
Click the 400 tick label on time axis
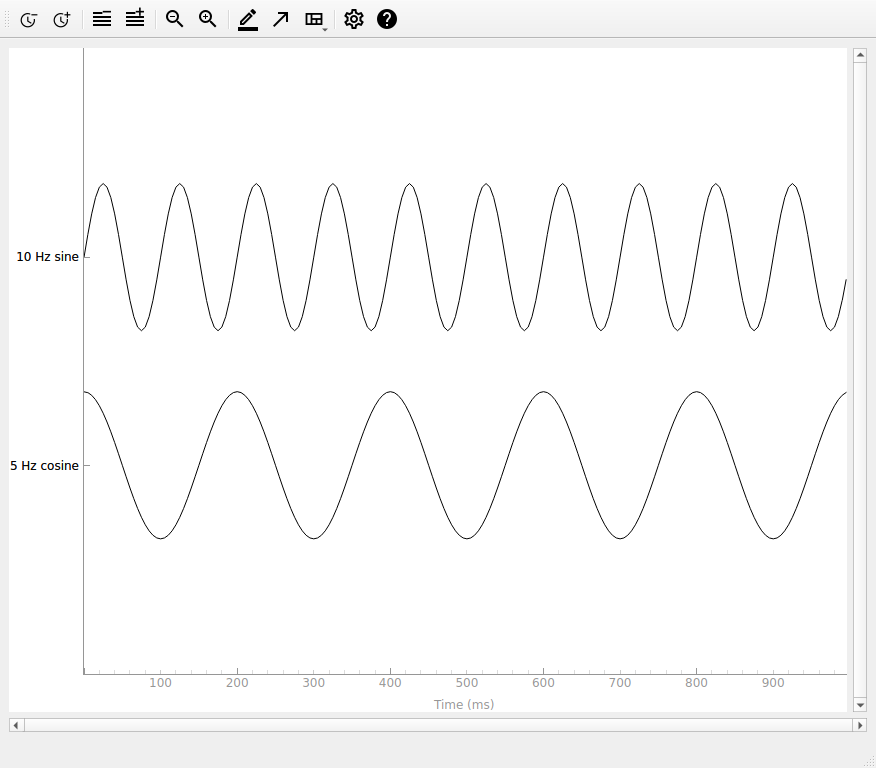[x=390, y=683]
